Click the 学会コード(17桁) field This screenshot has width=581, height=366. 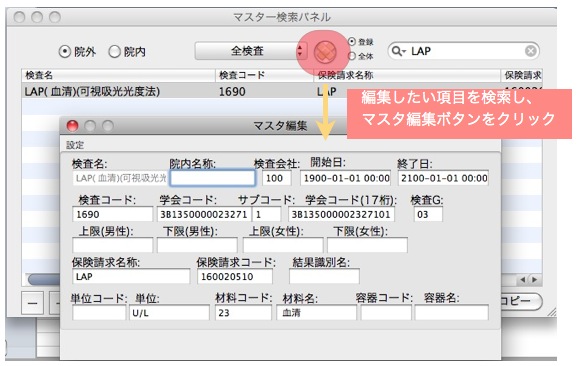coord(341,214)
